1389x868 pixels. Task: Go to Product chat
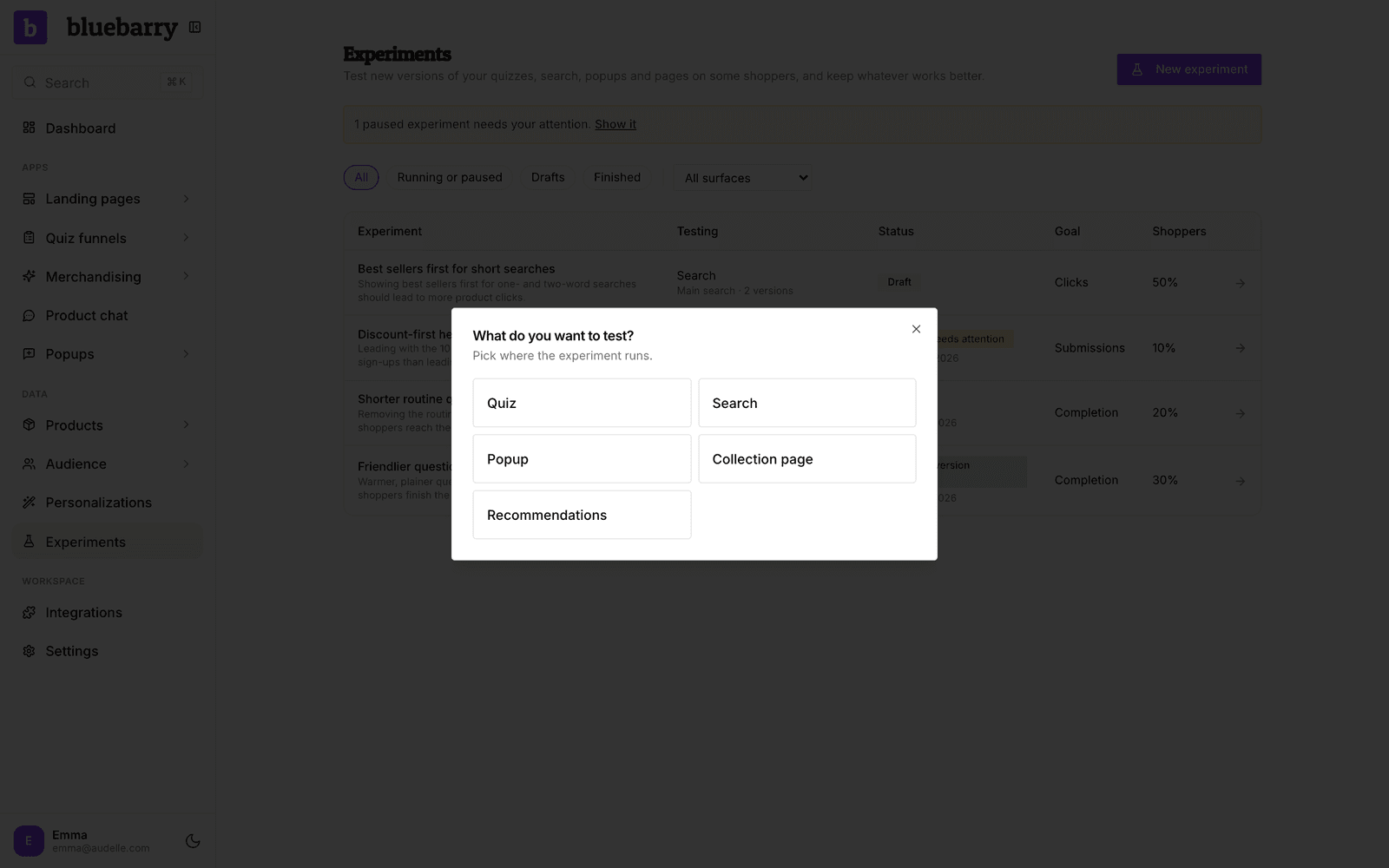(x=108, y=316)
